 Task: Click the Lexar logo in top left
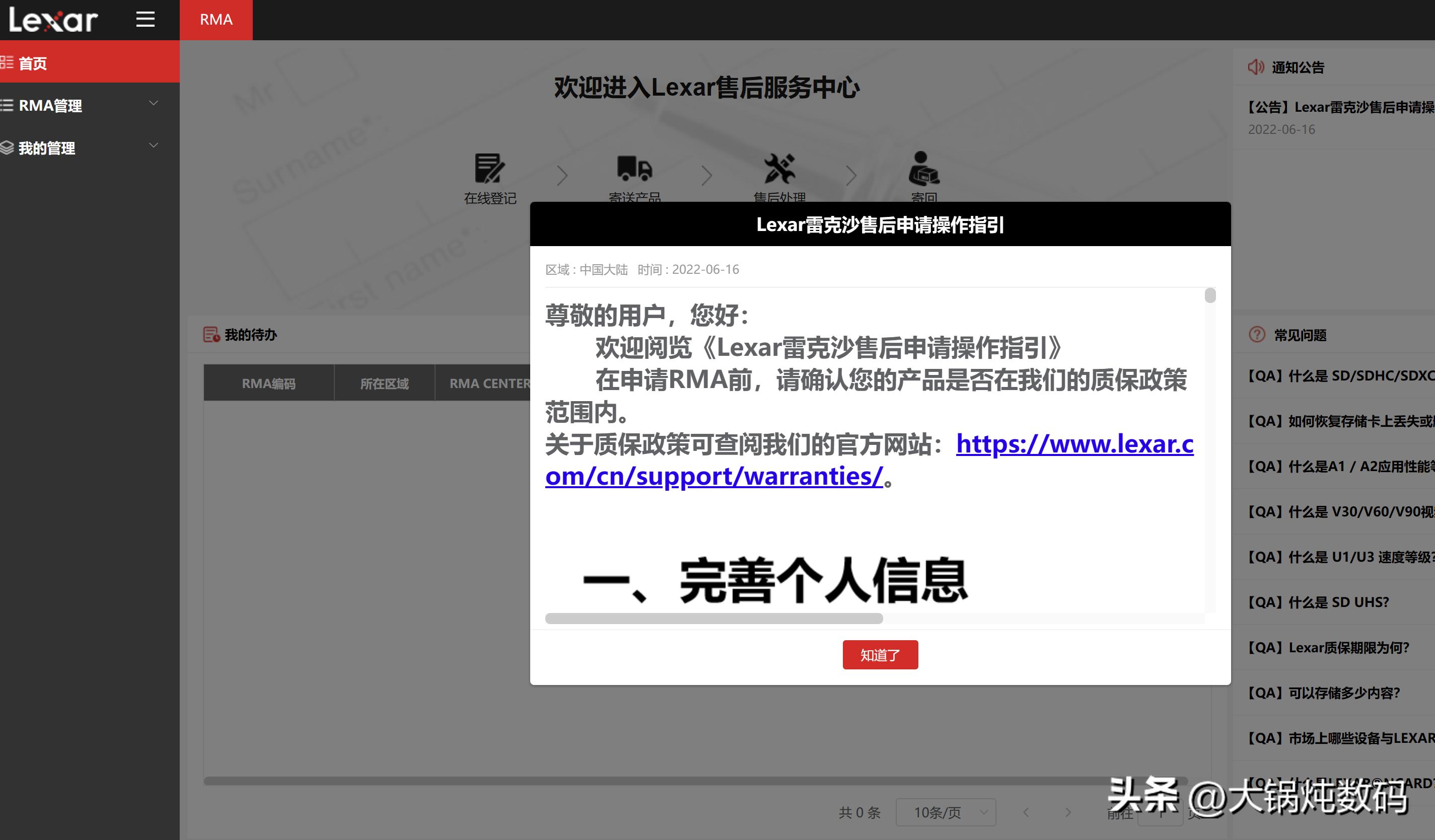click(x=51, y=20)
